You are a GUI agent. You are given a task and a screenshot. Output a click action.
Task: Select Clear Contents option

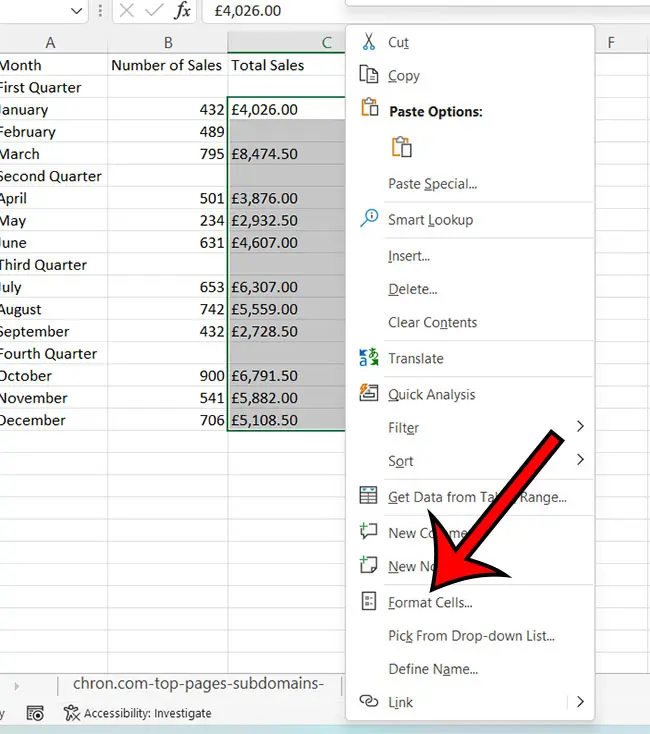pyautogui.click(x=432, y=322)
